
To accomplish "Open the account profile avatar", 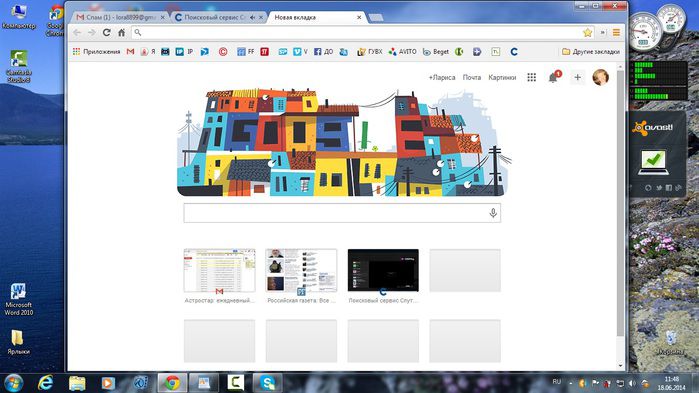I will coord(600,78).
